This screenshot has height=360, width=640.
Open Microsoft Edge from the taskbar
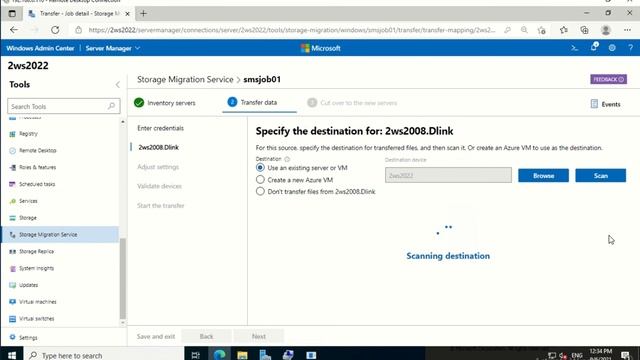(219, 354)
